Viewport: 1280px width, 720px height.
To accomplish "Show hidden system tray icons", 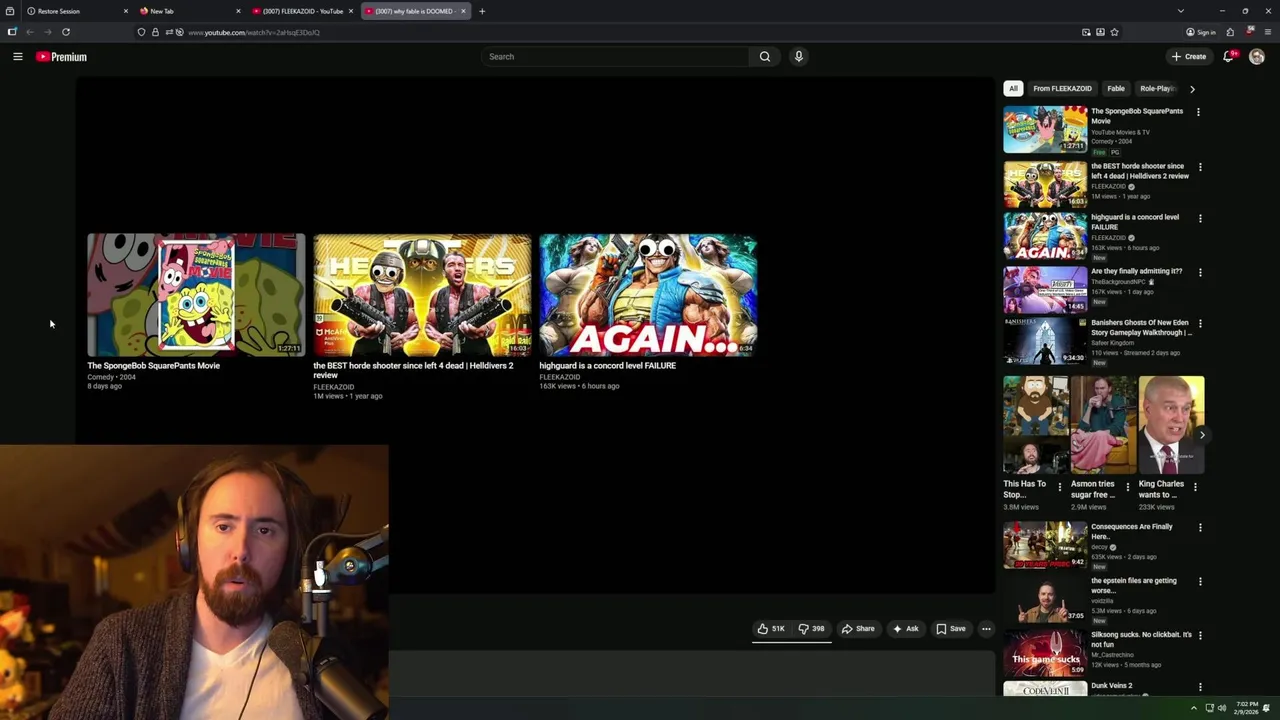I will (1193, 708).
